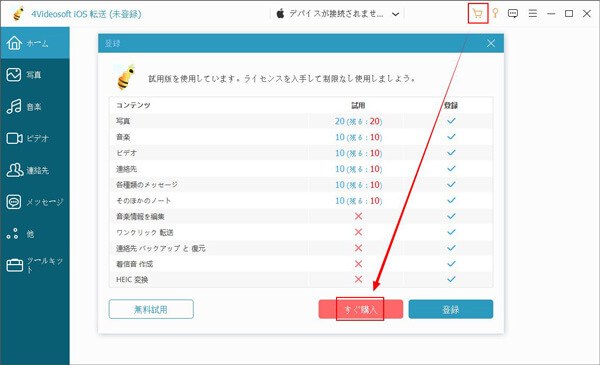The image size is (600, 365).
Task: Click the 登録 column header in table
Action: (451, 105)
